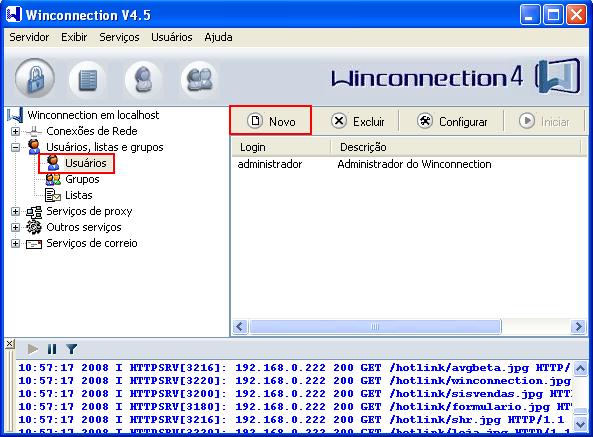The width and height of the screenshot is (593, 437).
Task: Select Winconnection em localhost root item
Action: [x=93, y=115]
